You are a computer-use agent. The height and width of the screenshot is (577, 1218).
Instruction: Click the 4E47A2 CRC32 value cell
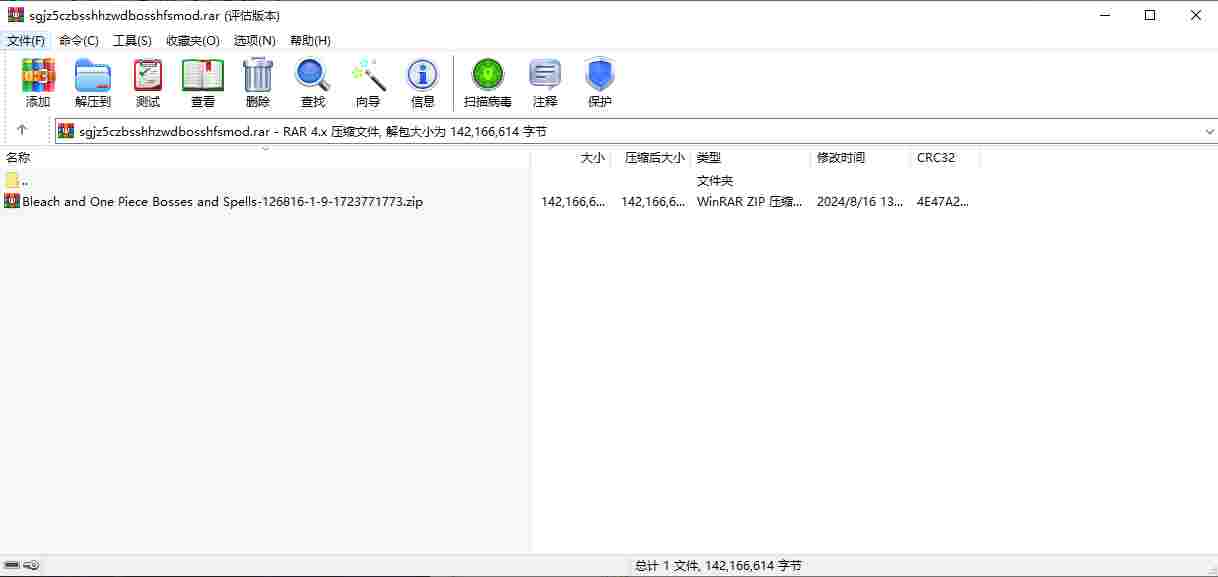pos(942,201)
